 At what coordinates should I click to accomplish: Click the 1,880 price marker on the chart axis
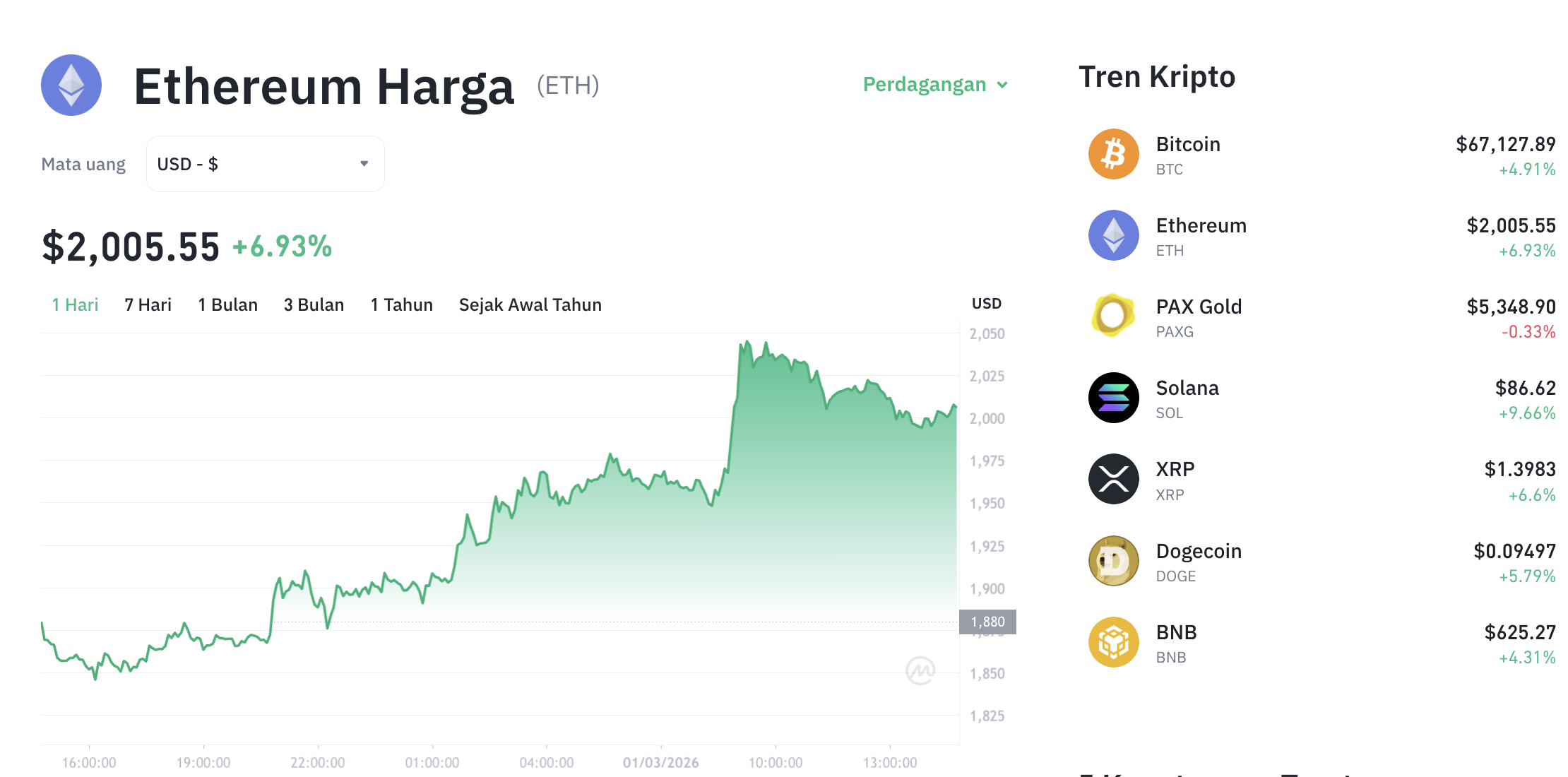[989, 622]
